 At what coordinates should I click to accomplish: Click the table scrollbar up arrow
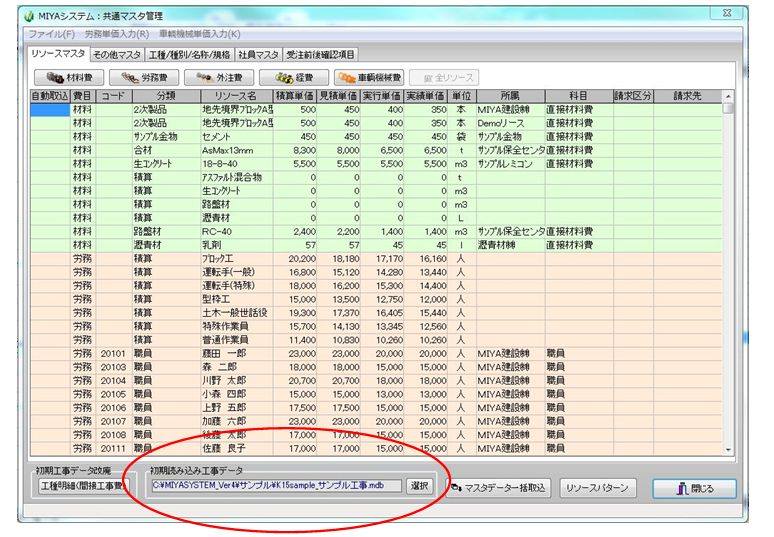pos(728,96)
